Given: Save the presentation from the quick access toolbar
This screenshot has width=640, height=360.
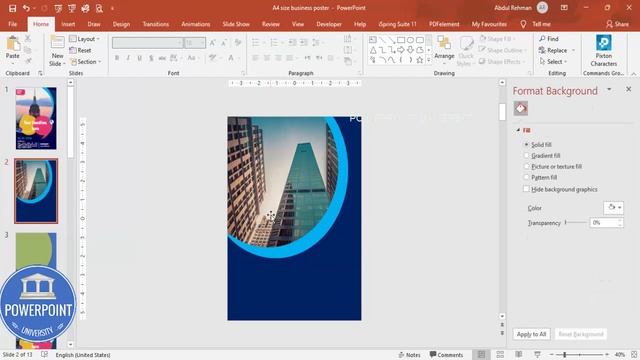Looking at the screenshot, I should [12, 8].
